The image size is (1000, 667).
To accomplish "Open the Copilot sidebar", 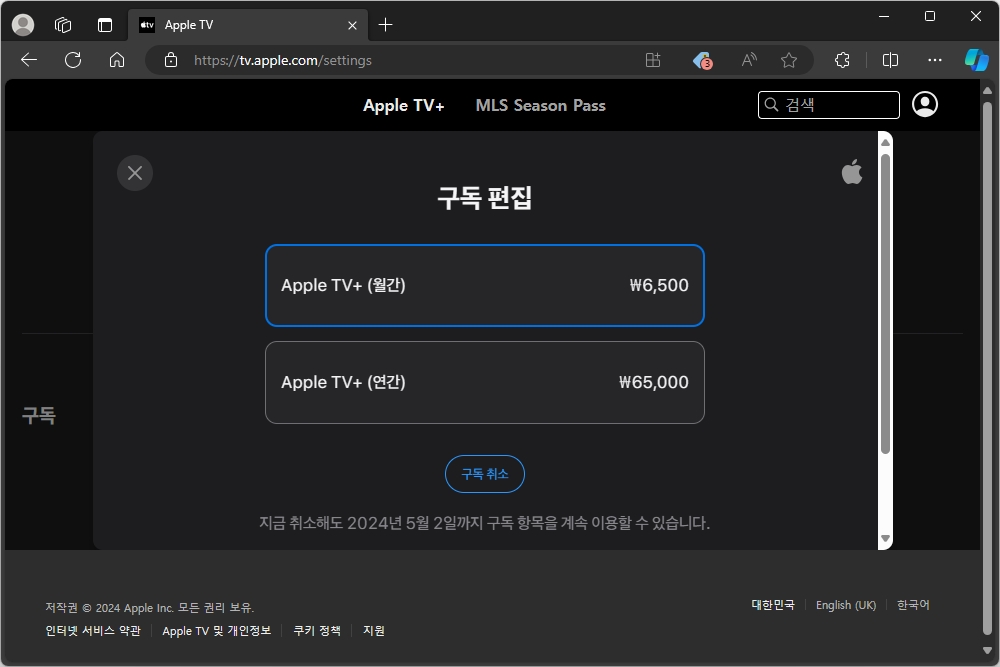I will pos(976,60).
